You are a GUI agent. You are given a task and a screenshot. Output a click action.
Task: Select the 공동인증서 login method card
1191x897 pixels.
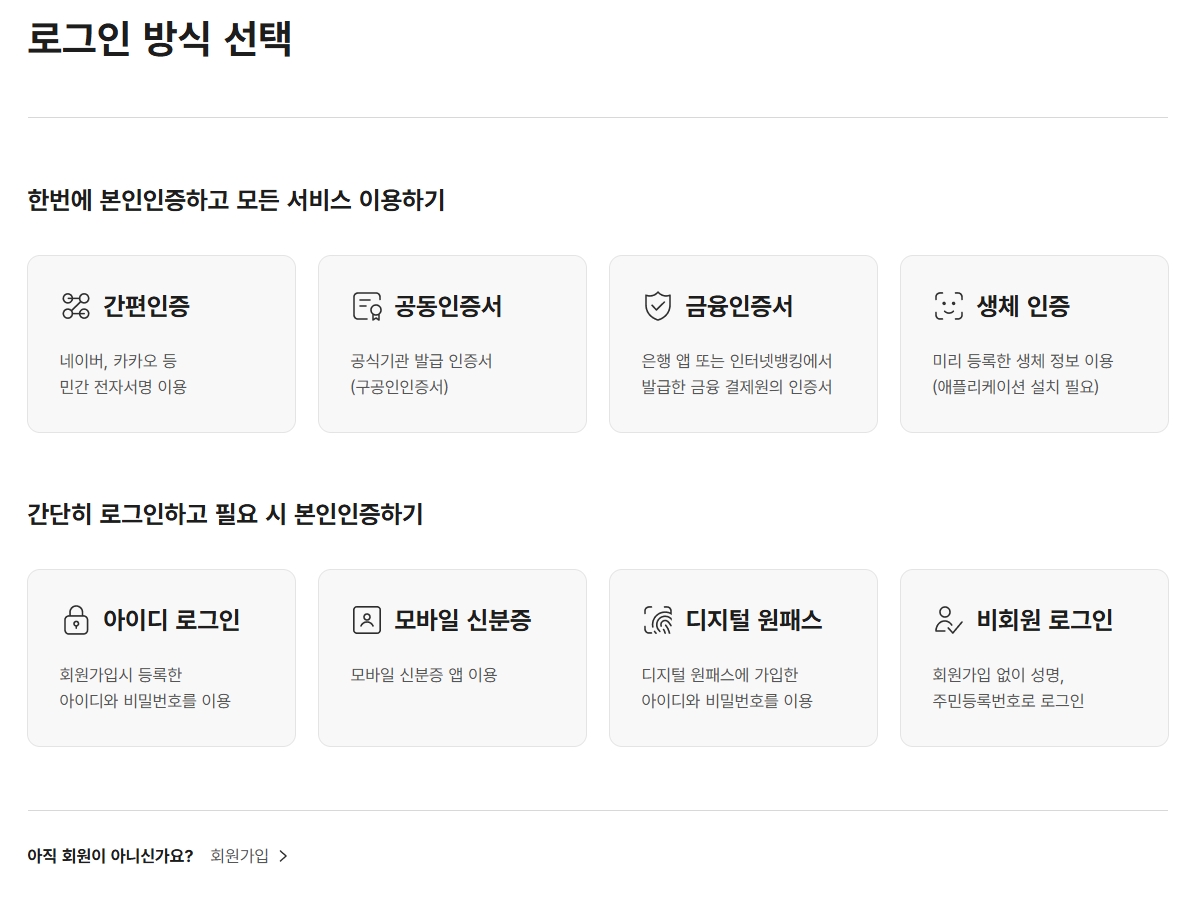(x=452, y=344)
